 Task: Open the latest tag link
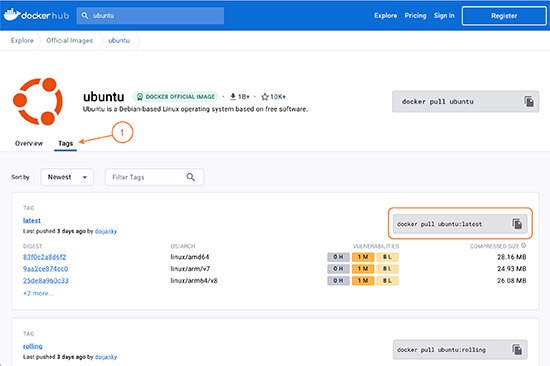[x=32, y=220]
